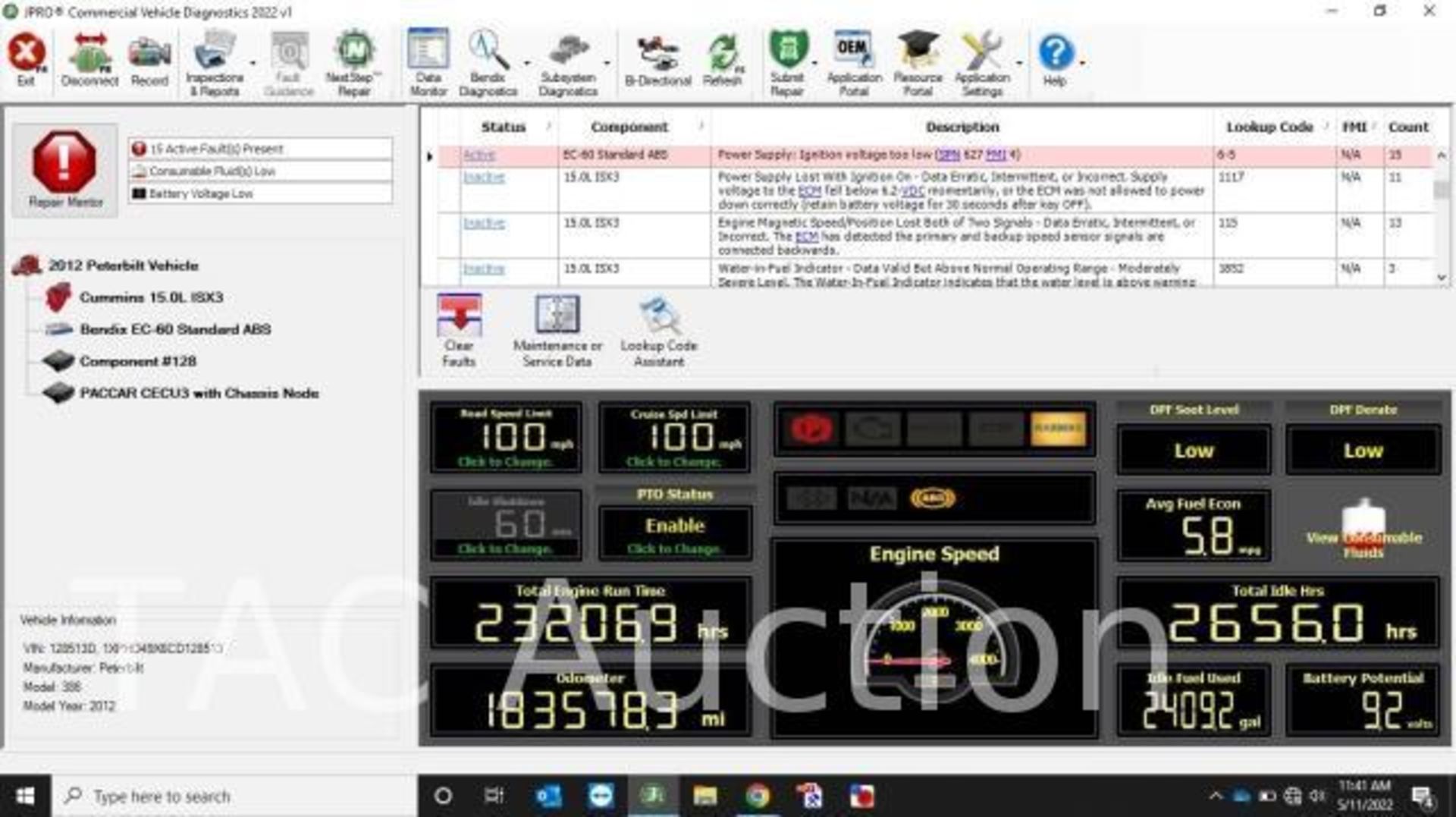This screenshot has width=1456, height=817.
Task: Open Submit Repair dropdown arrow
Action: [814, 64]
